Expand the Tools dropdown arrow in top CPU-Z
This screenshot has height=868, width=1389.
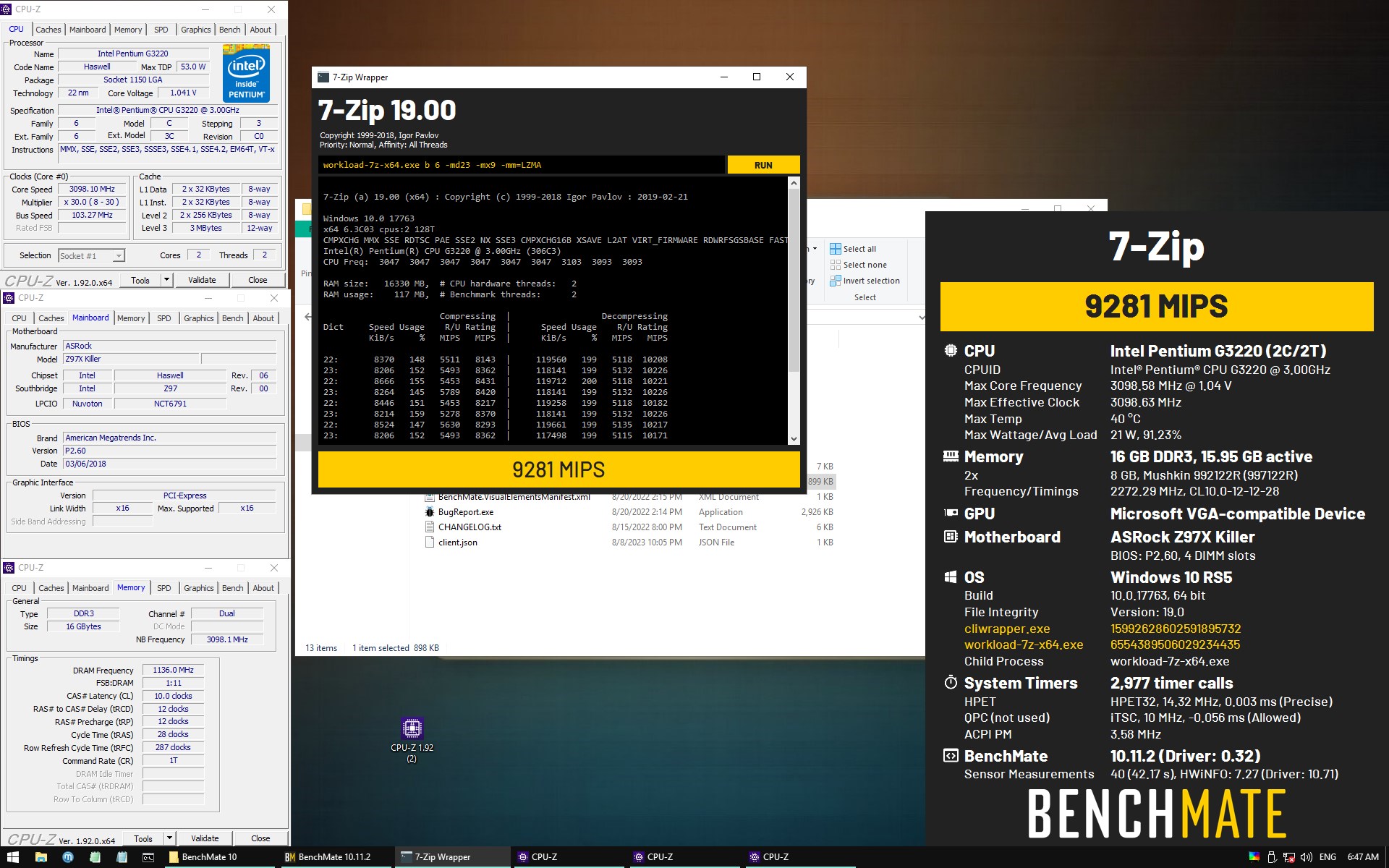166,280
